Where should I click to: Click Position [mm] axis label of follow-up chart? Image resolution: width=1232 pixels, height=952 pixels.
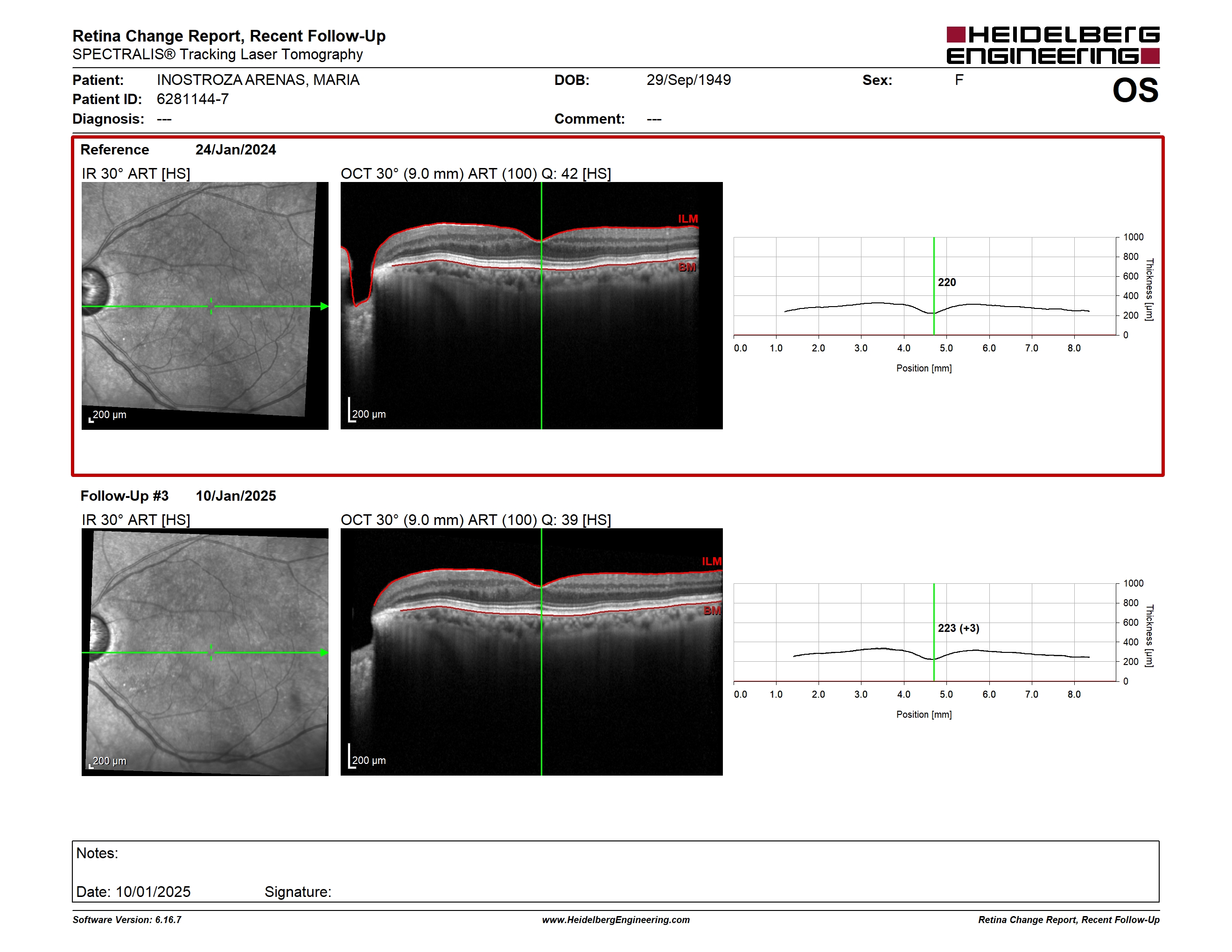point(924,714)
